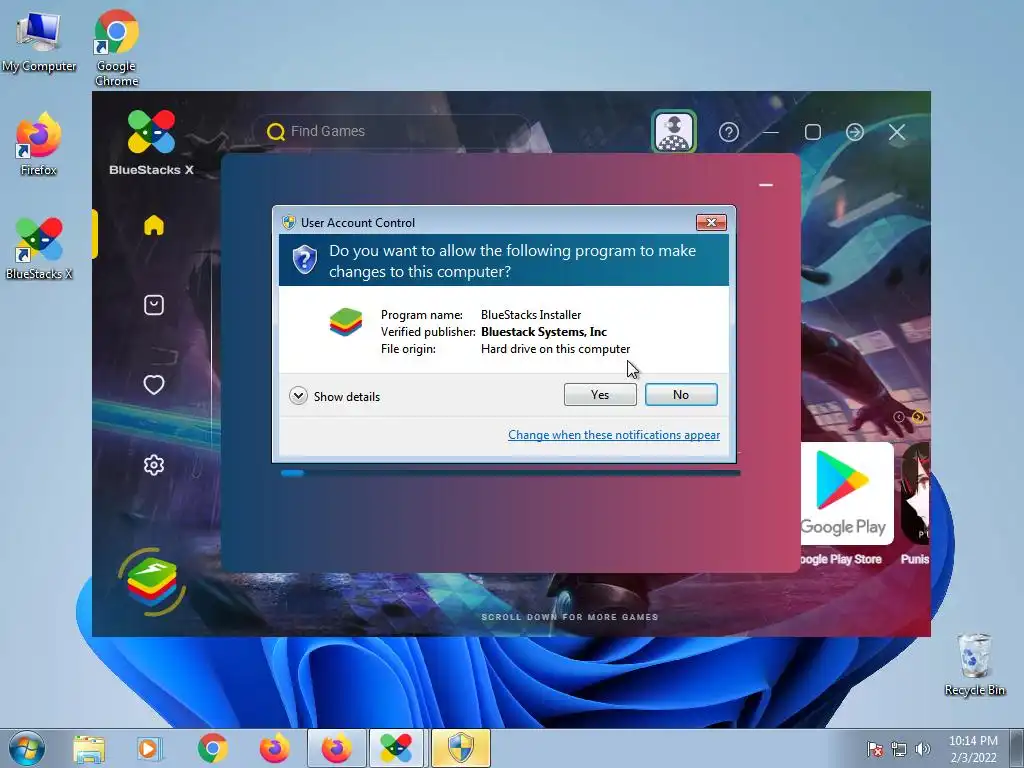Open Change when these notifications appear link
Viewport: 1024px width, 768px height.
click(614, 435)
